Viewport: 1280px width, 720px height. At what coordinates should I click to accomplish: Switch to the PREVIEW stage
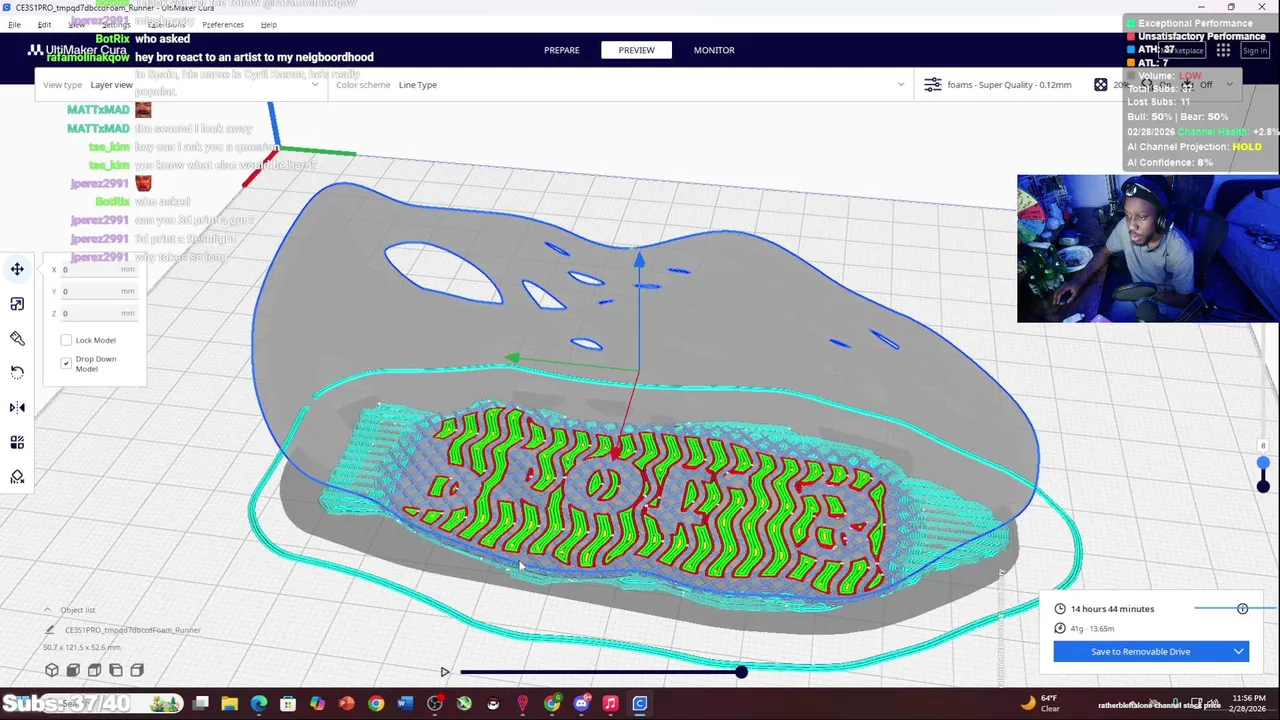click(636, 50)
